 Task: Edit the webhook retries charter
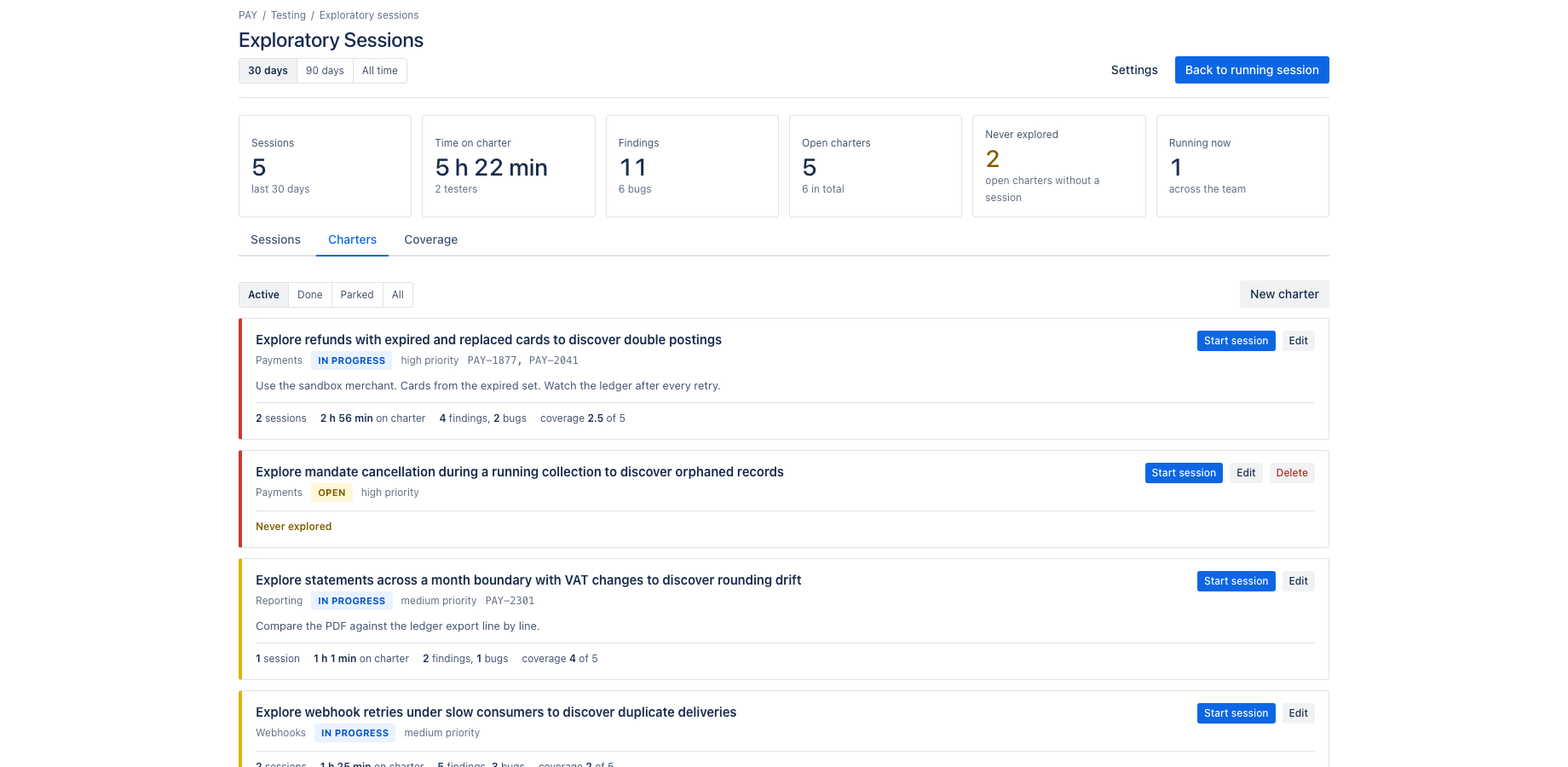tap(1298, 713)
